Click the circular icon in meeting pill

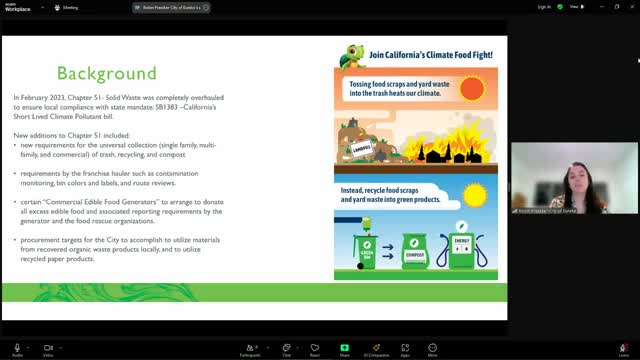click(206, 7)
